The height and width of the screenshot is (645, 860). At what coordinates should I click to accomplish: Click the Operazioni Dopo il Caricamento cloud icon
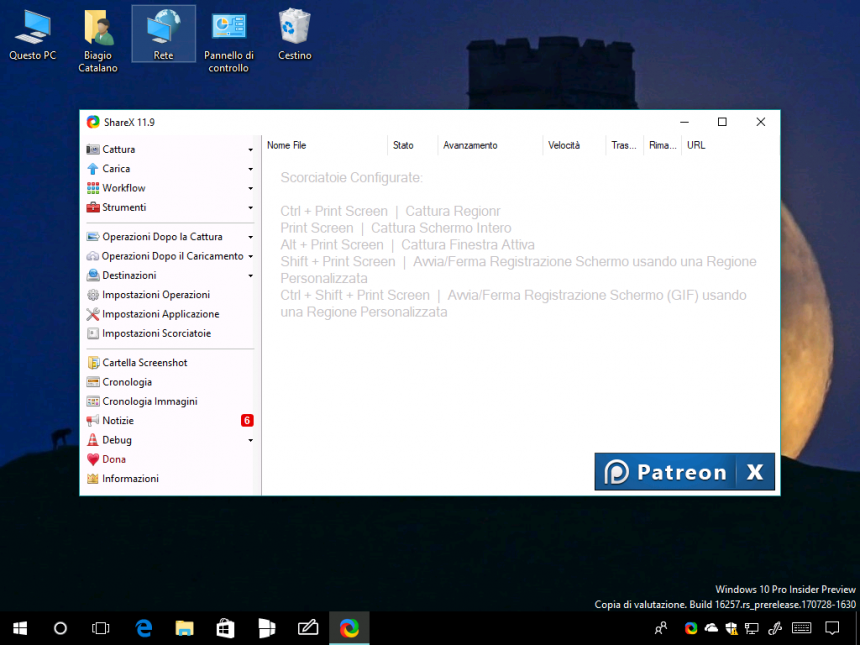click(x=93, y=256)
